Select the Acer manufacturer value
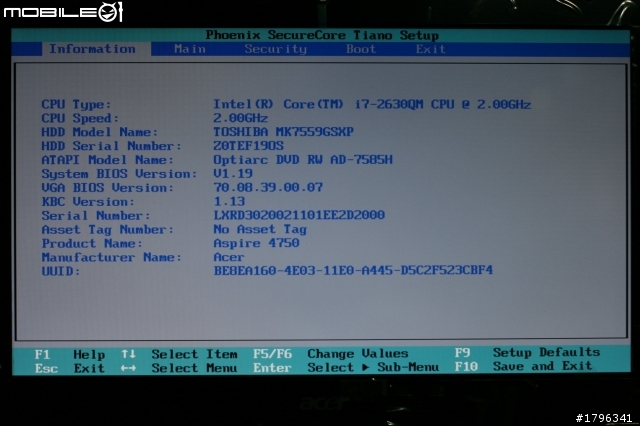This screenshot has height=426, width=640. coord(229,257)
